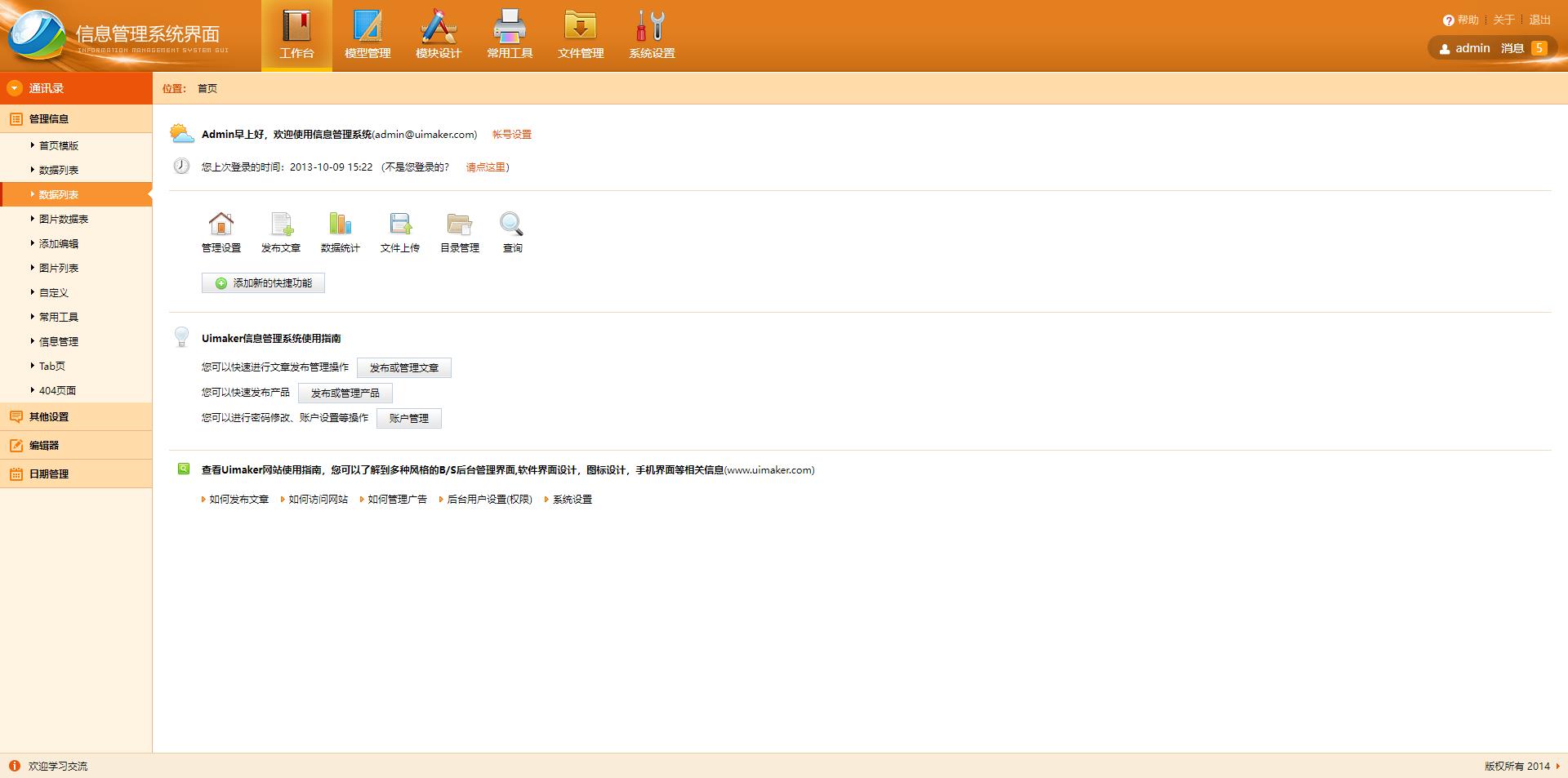This screenshot has height=778, width=1568.
Task: Click the green book icon by Uimaker guide
Action: [x=184, y=469]
